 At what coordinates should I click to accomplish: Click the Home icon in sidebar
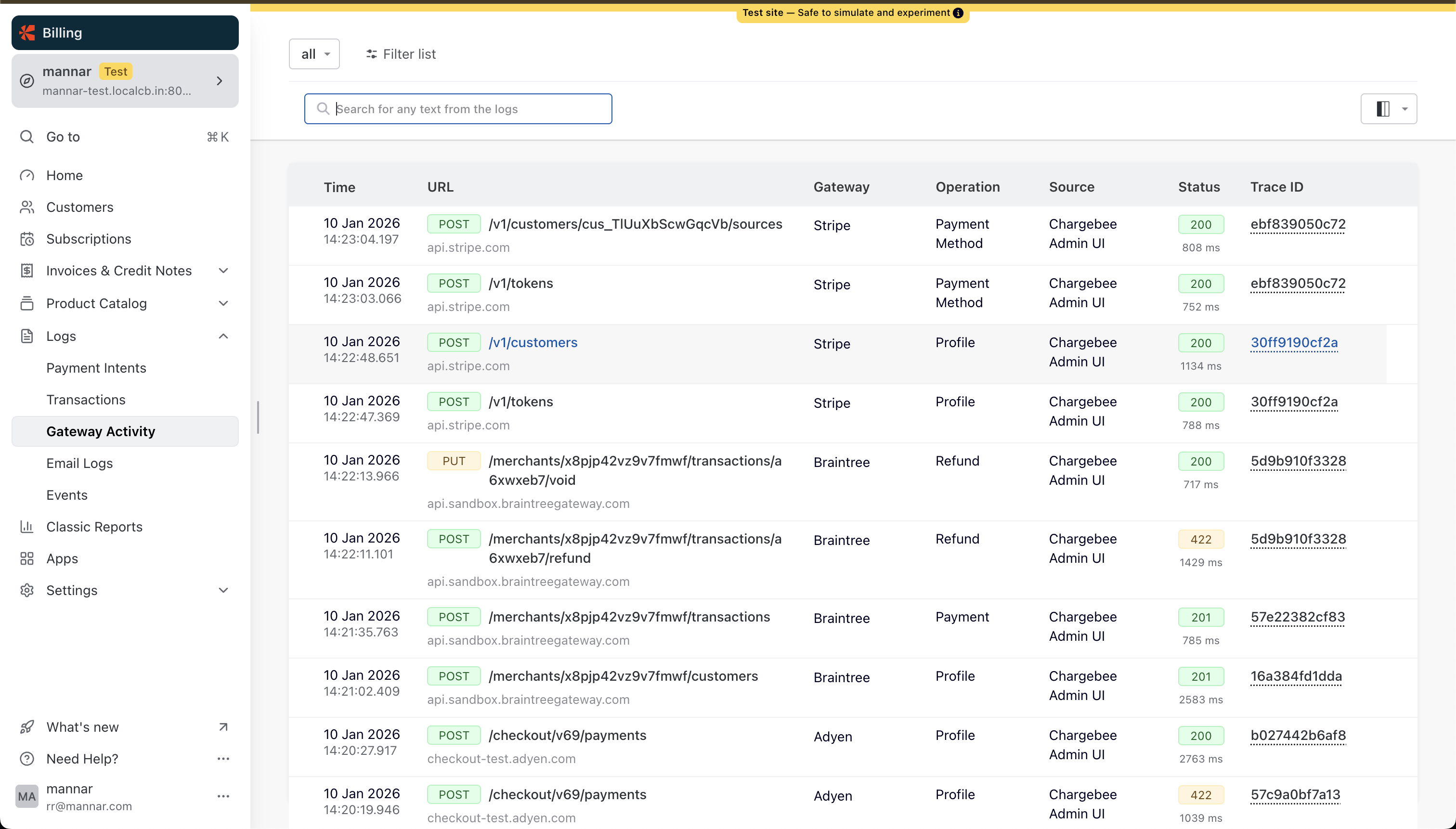27,175
